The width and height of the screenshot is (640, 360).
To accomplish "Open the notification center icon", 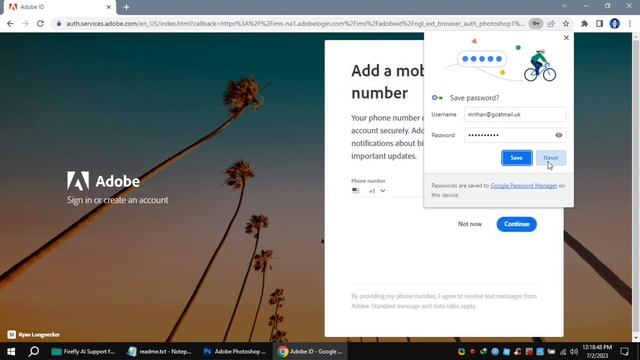I will [x=624, y=351].
